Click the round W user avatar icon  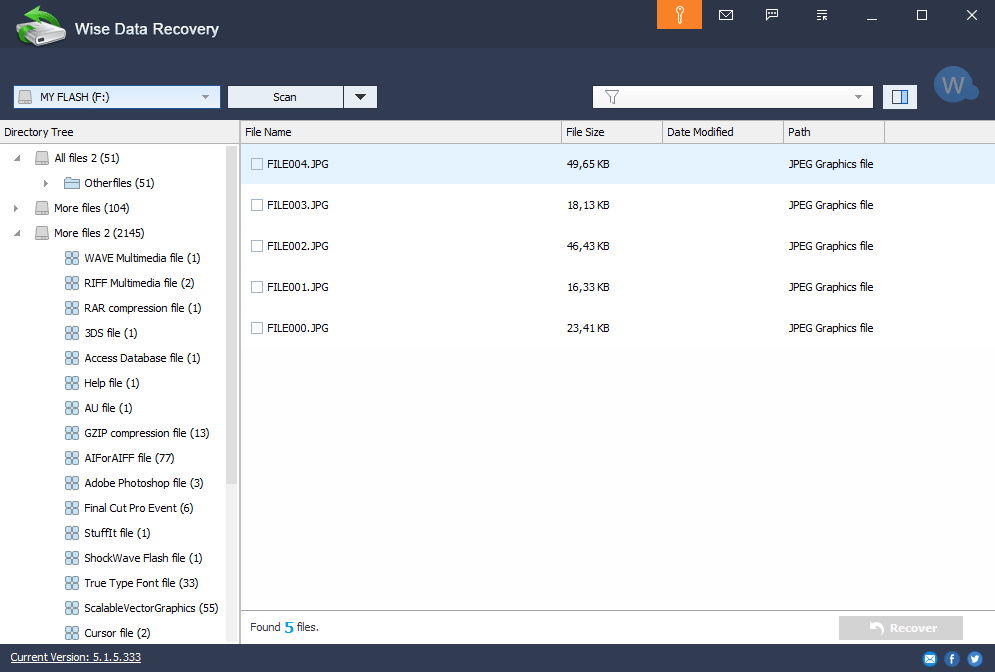tap(954, 86)
